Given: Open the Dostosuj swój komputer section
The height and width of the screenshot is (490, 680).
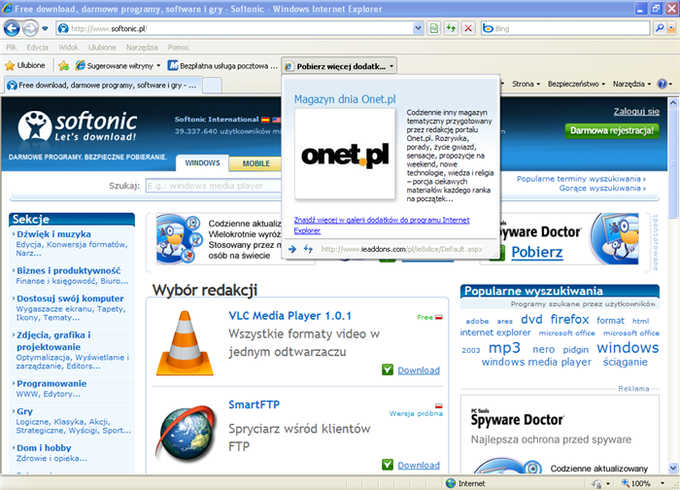Looking at the screenshot, I should (x=70, y=298).
